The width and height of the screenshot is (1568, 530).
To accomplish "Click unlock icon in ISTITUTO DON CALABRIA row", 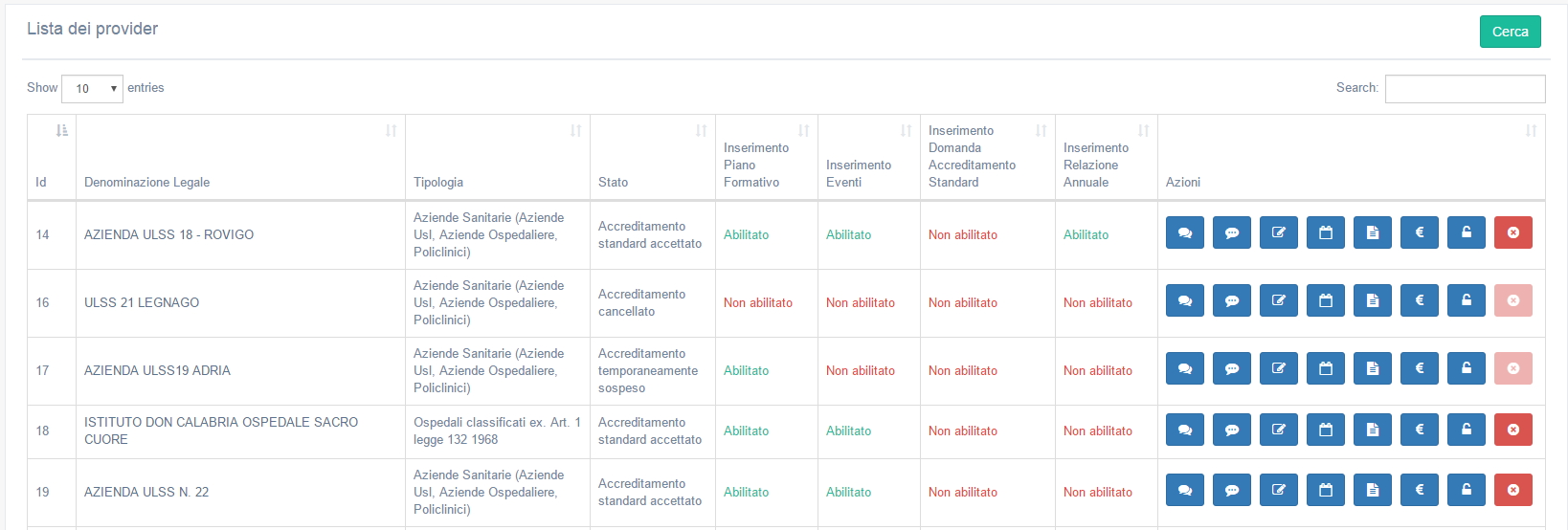I will tap(1466, 430).
